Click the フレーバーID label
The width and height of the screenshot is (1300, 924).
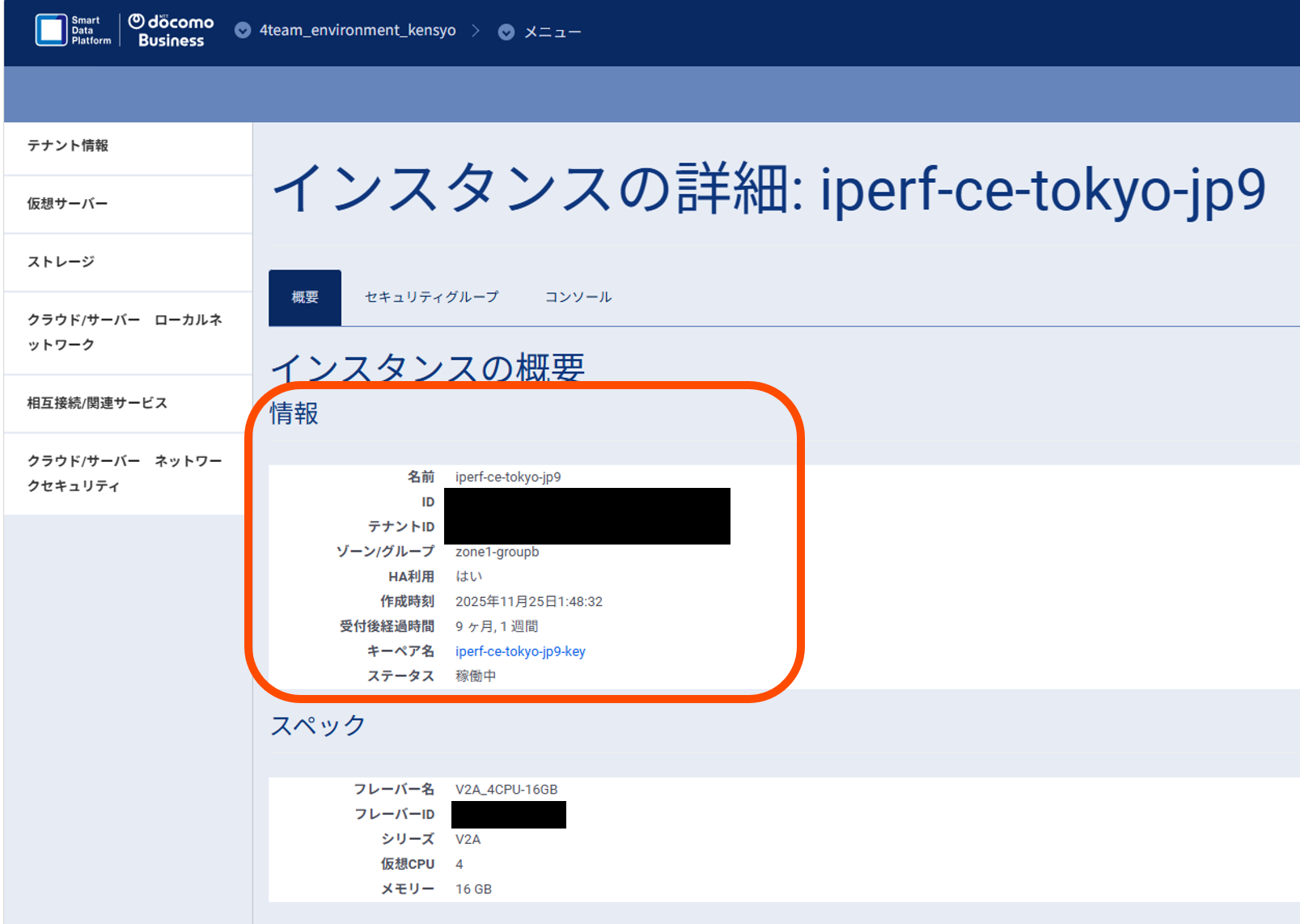[x=394, y=814]
